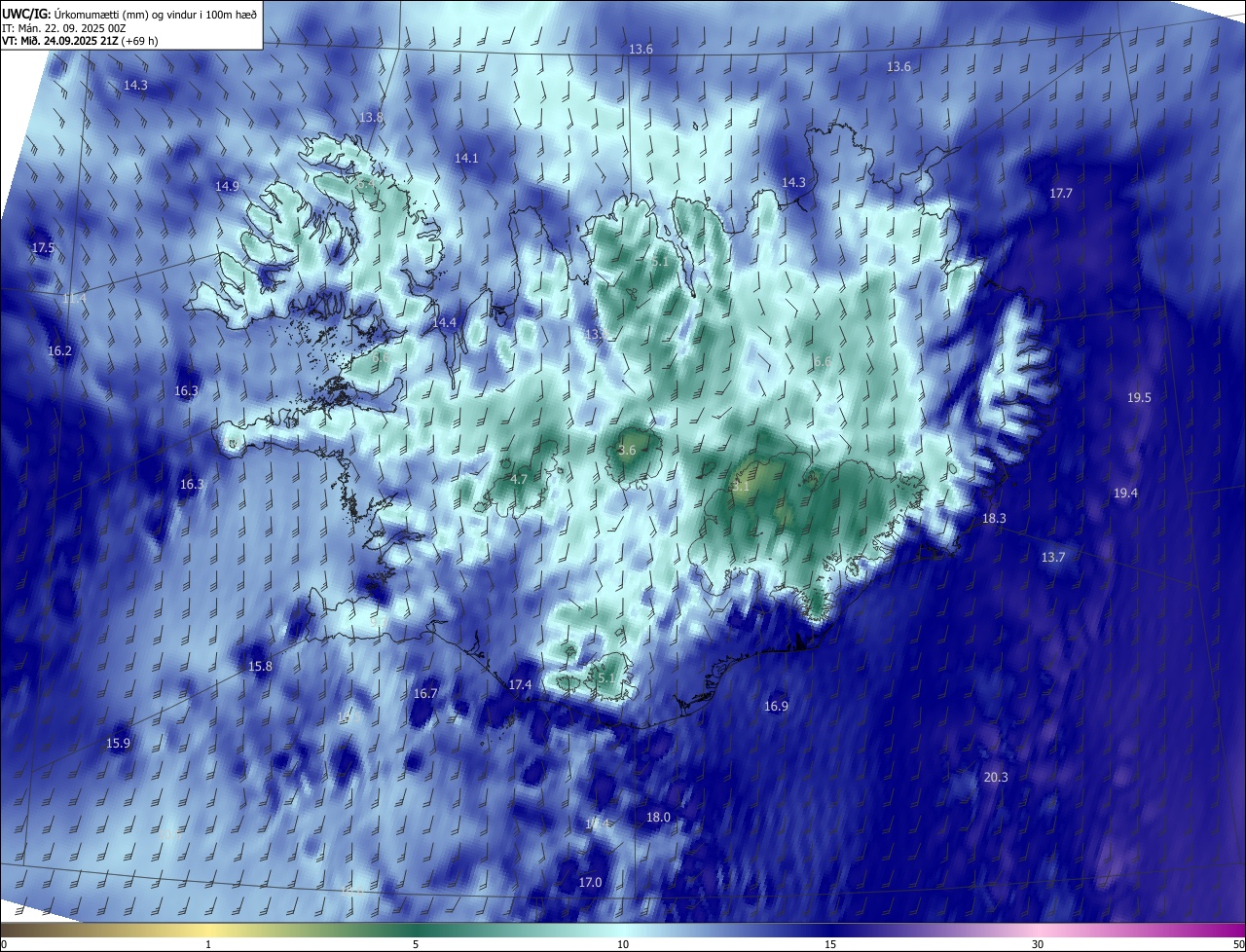Image resolution: width=1246 pixels, height=952 pixels.
Task: Click the '1' label on the color scale
Action: [x=208, y=944]
